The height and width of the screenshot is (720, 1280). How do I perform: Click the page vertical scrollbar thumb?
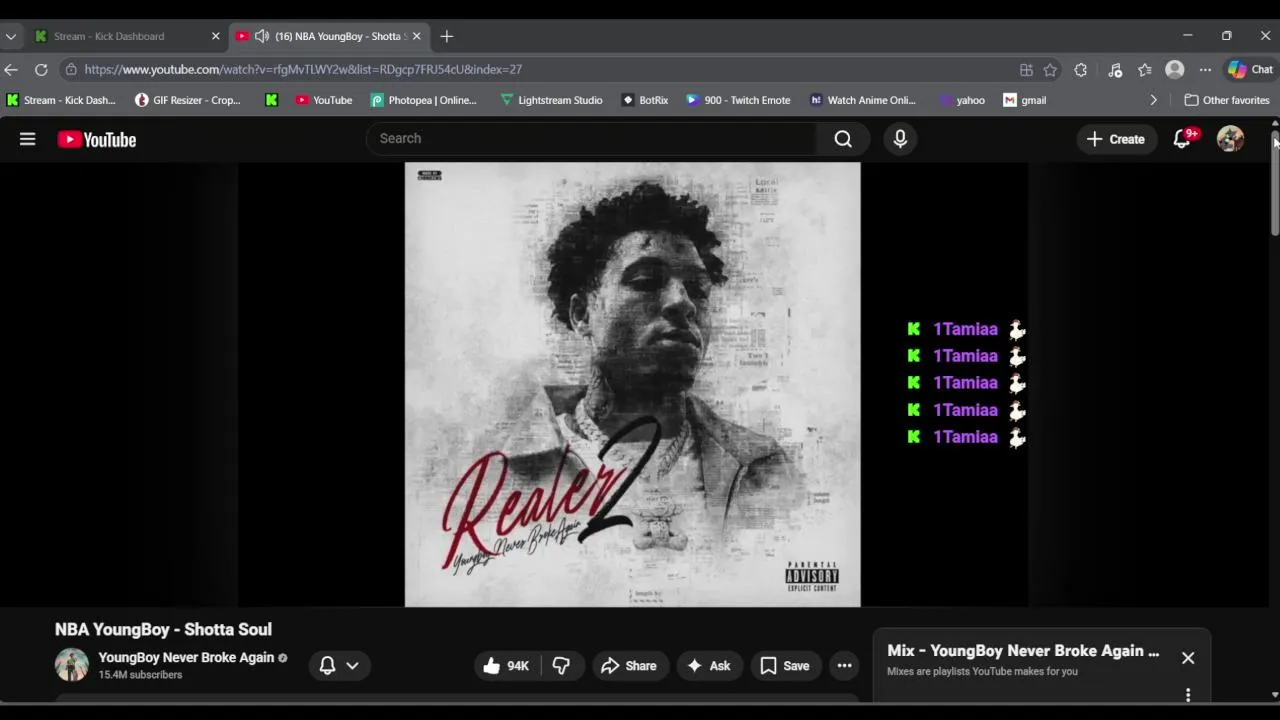(1275, 183)
